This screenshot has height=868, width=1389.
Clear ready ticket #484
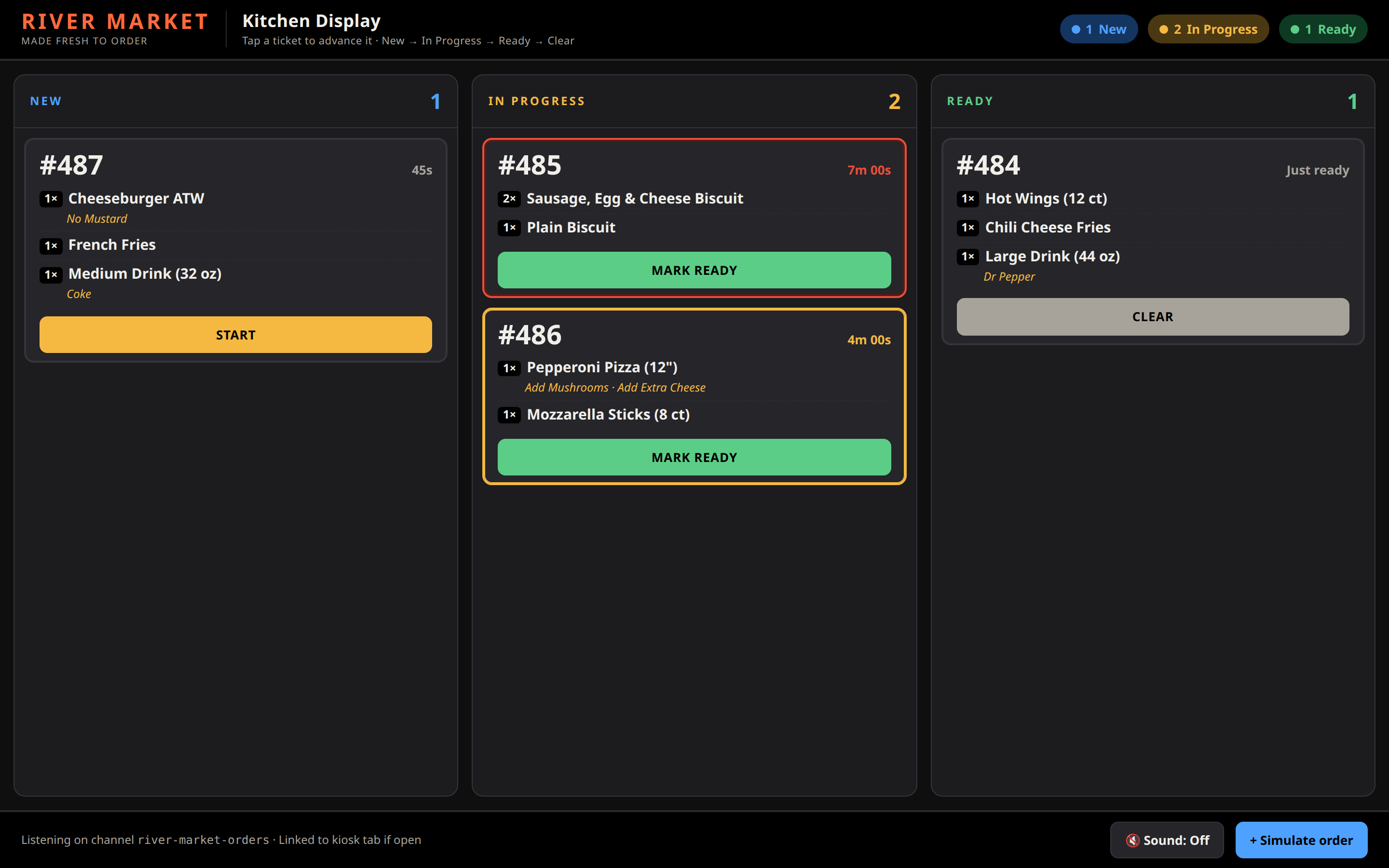[x=1153, y=316]
